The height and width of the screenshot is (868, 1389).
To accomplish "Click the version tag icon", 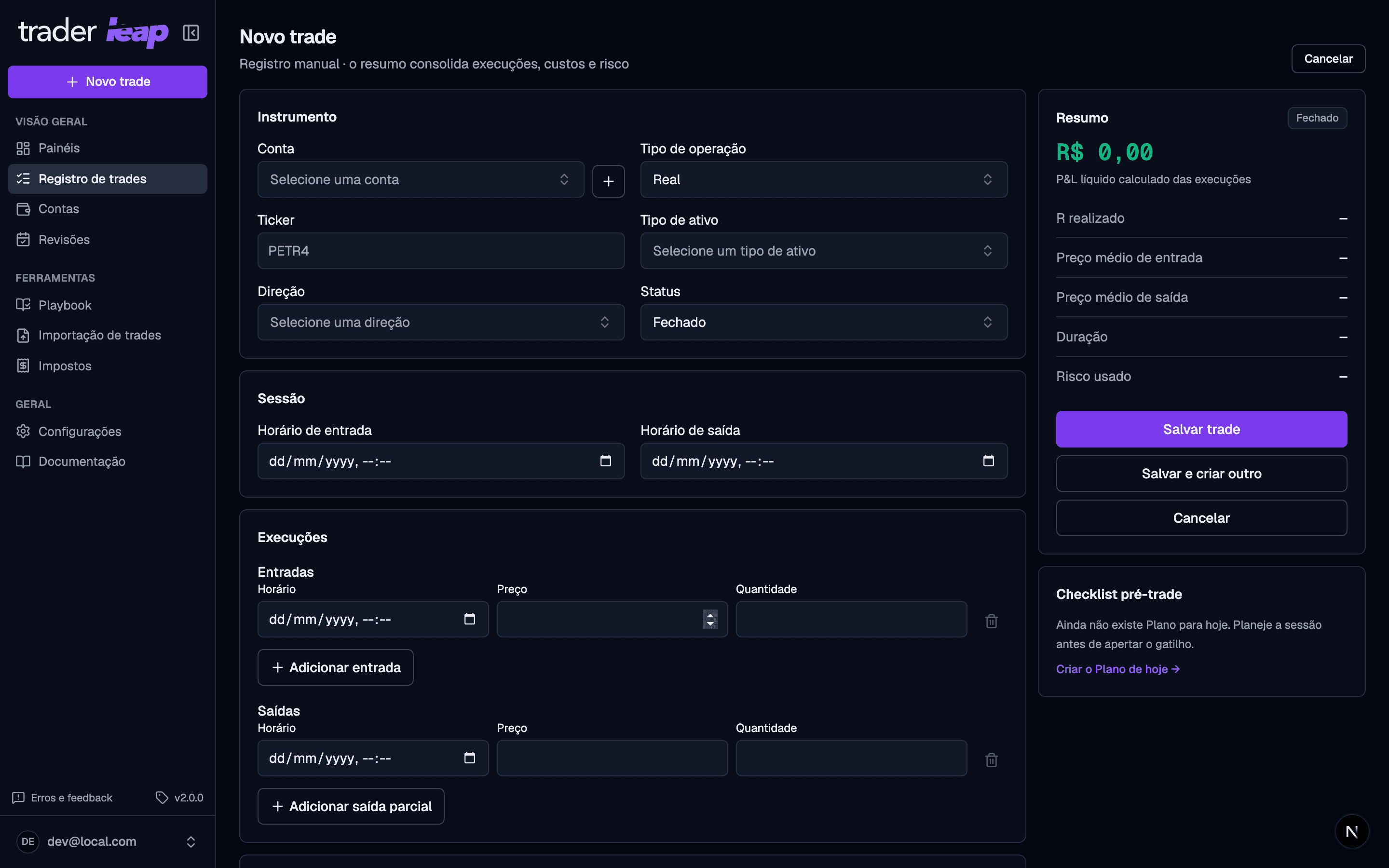I will coord(162,798).
